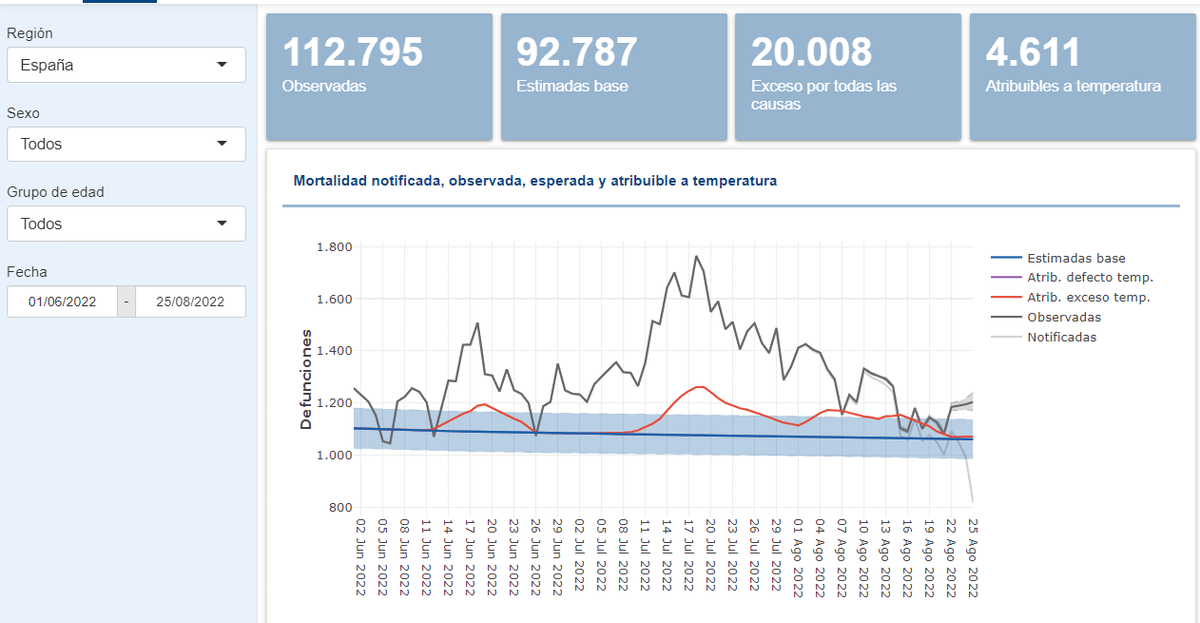Click the start date field 01/06/2022

[x=62, y=301]
